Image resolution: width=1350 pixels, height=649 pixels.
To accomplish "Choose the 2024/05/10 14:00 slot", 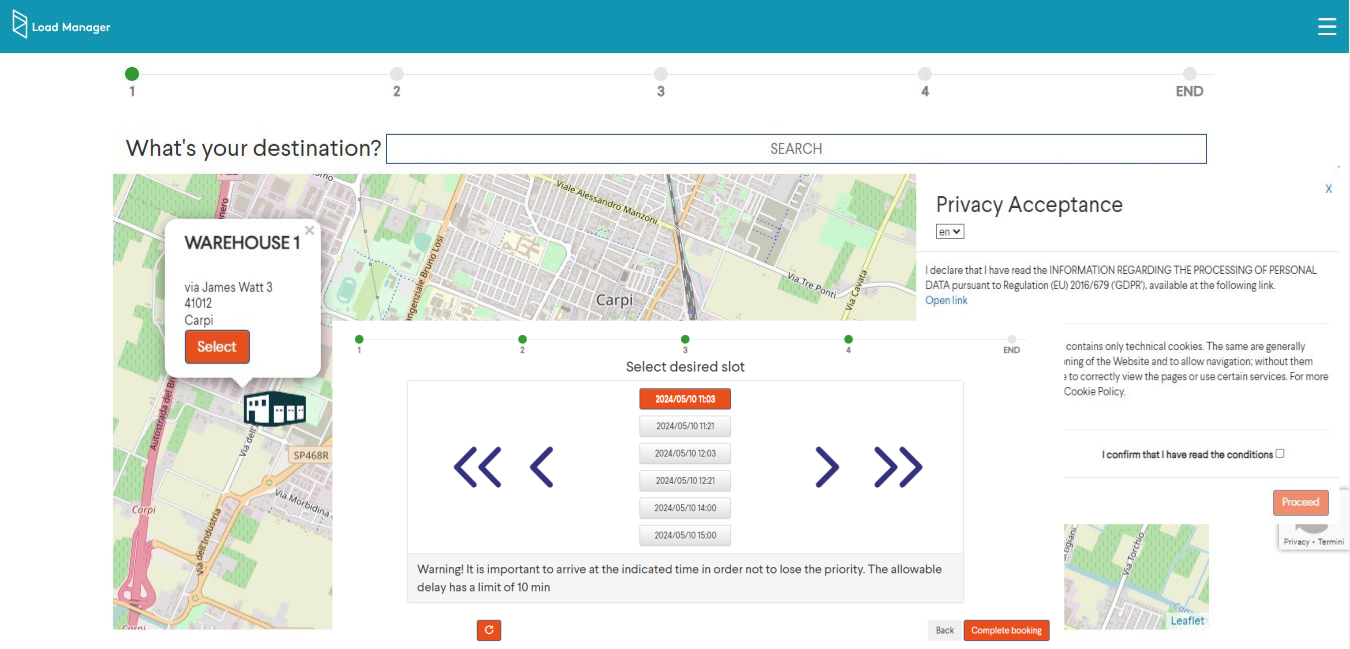I will point(685,508).
